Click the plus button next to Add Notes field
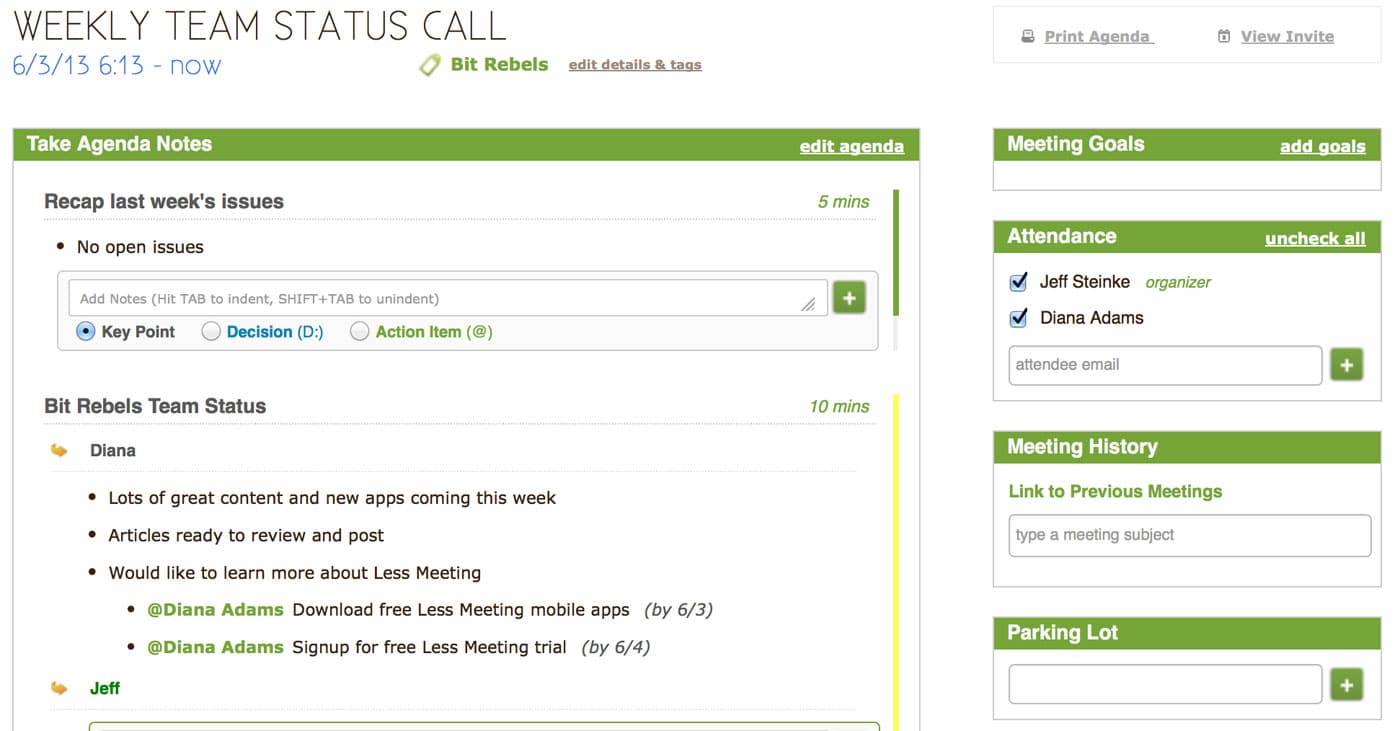This screenshot has width=1400, height=731. 849,298
